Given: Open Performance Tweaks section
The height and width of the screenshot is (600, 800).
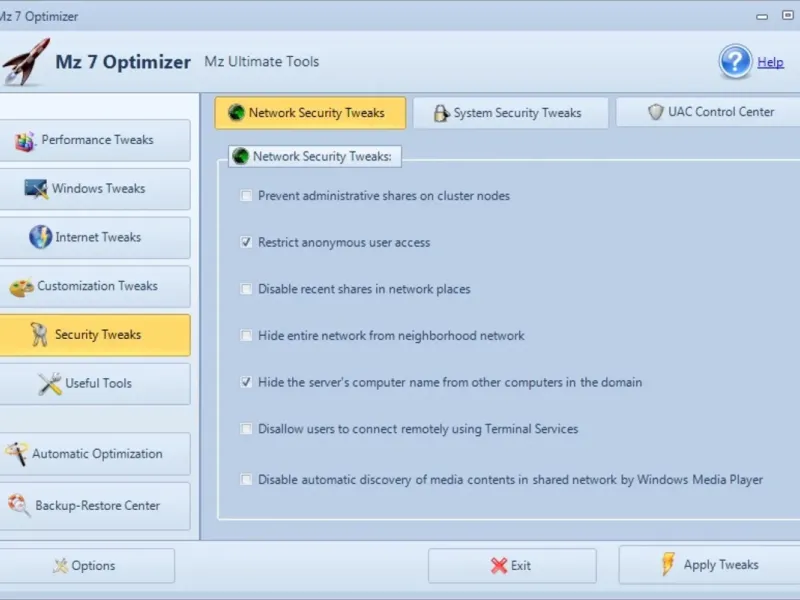Looking at the screenshot, I should [x=95, y=140].
